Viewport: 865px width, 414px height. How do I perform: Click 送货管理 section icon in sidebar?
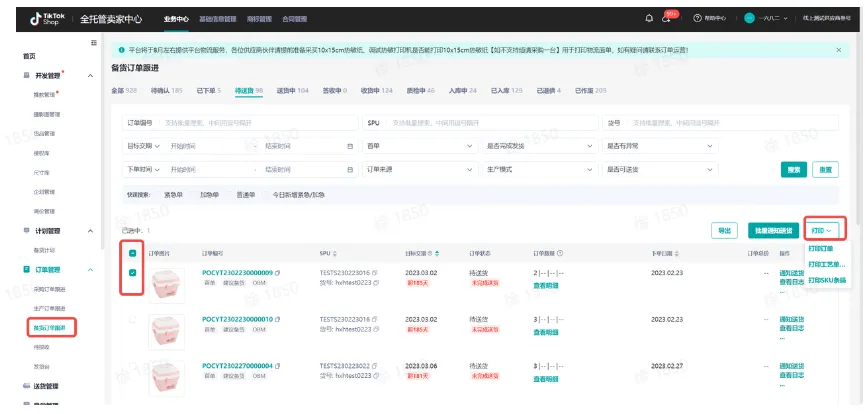tap(26, 386)
